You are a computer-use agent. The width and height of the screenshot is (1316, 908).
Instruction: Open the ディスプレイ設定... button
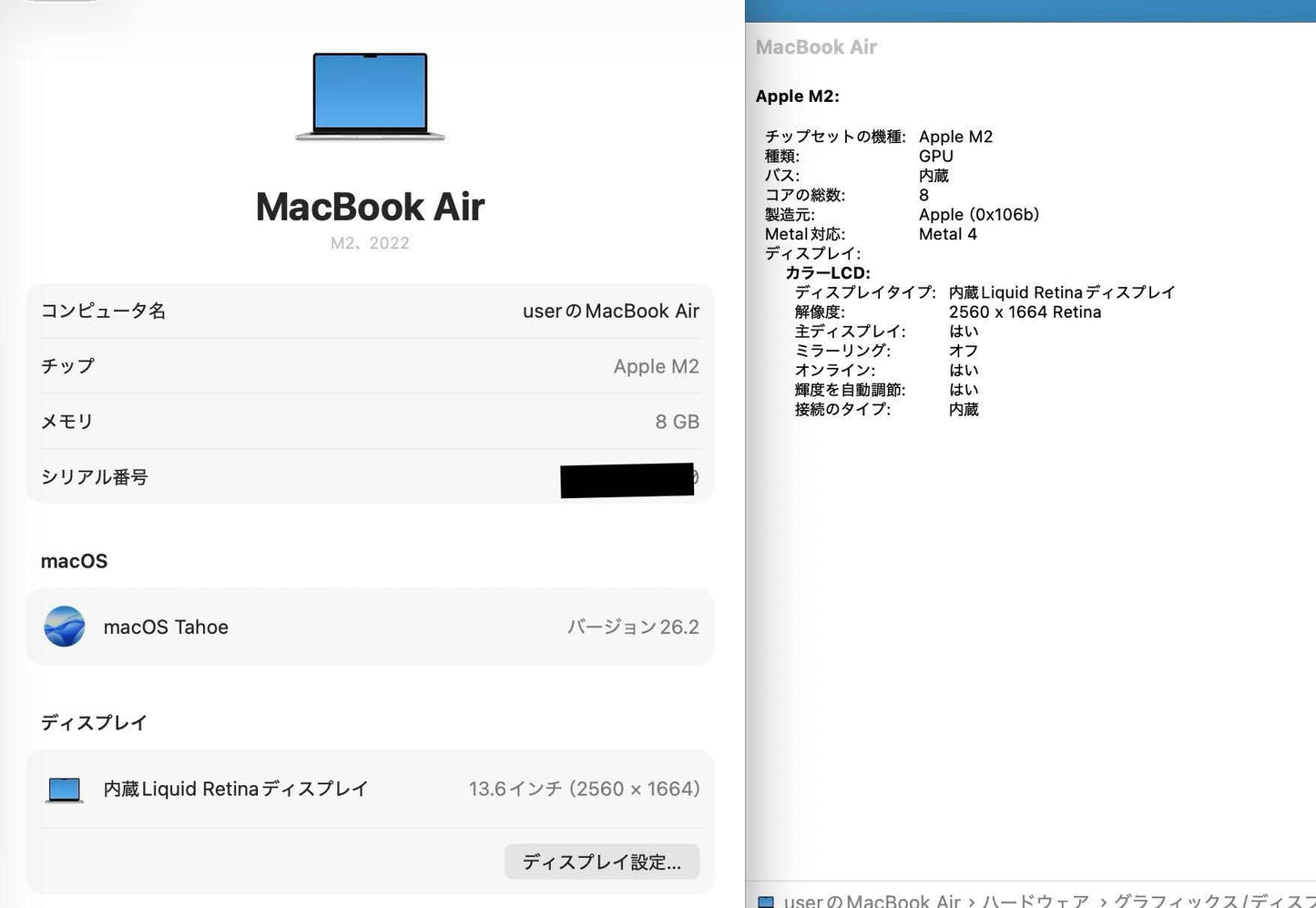point(602,862)
